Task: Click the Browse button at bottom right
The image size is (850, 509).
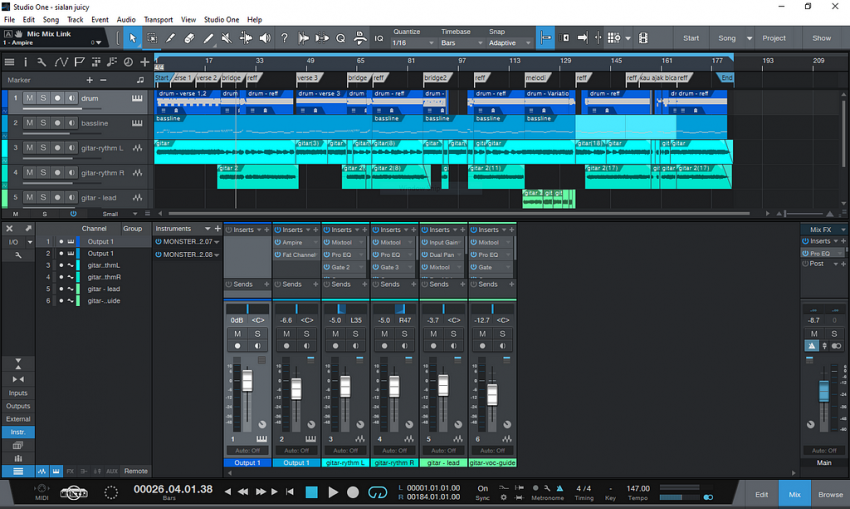Action: coord(830,494)
